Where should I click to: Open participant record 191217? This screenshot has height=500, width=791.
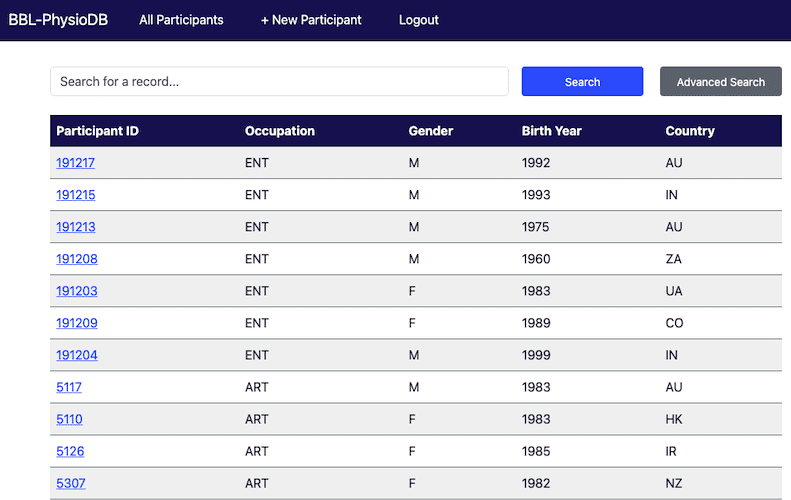75,162
